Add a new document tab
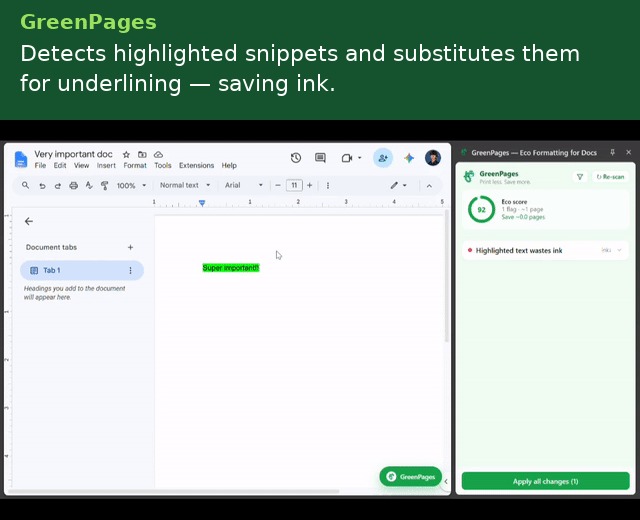Image resolution: width=640 pixels, height=520 pixels. pos(130,247)
